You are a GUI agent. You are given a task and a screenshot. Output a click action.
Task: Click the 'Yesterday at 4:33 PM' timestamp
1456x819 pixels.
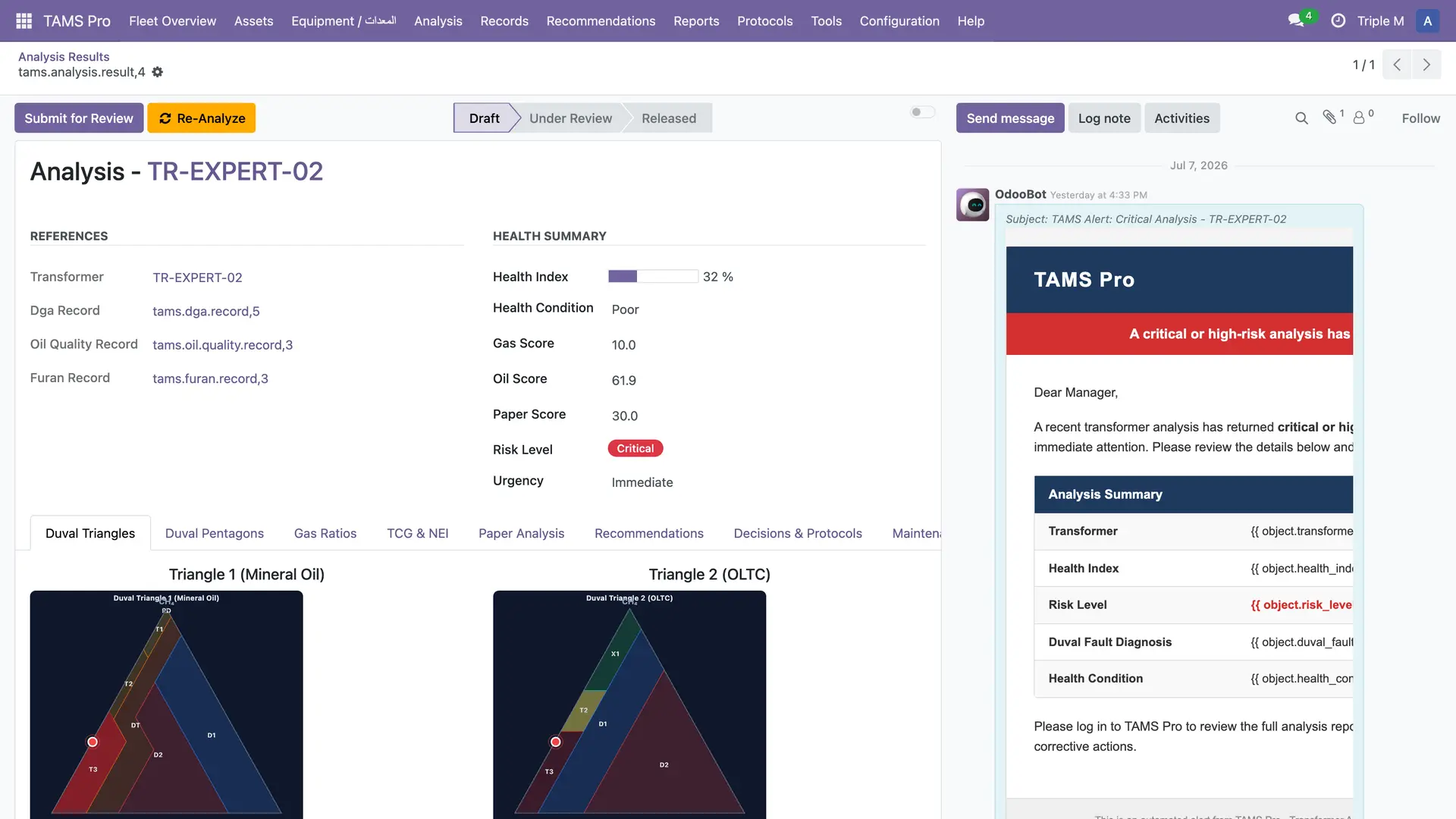[1098, 195]
